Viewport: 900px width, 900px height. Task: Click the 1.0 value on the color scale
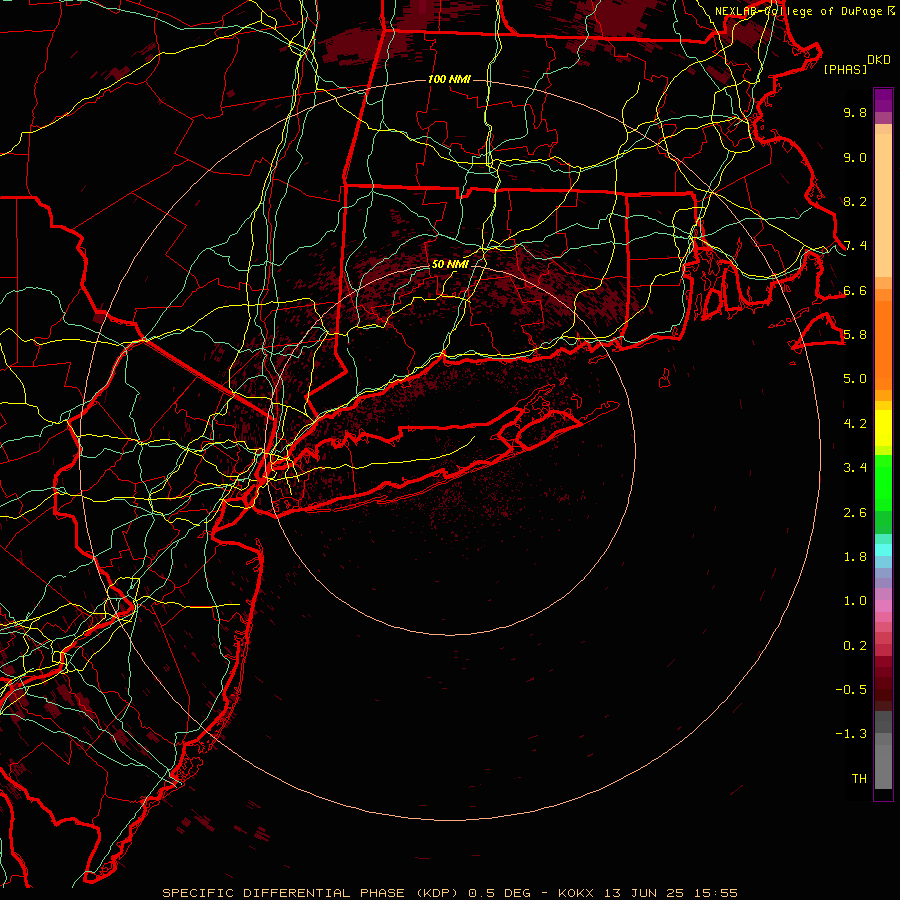pos(855,601)
